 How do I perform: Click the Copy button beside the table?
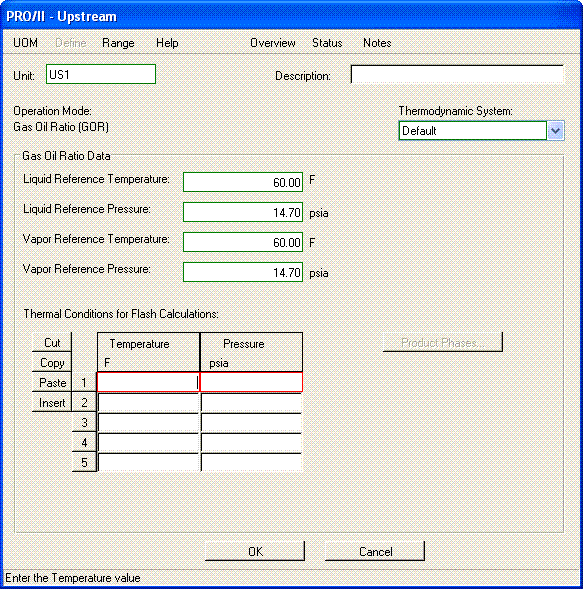point(52,362)
